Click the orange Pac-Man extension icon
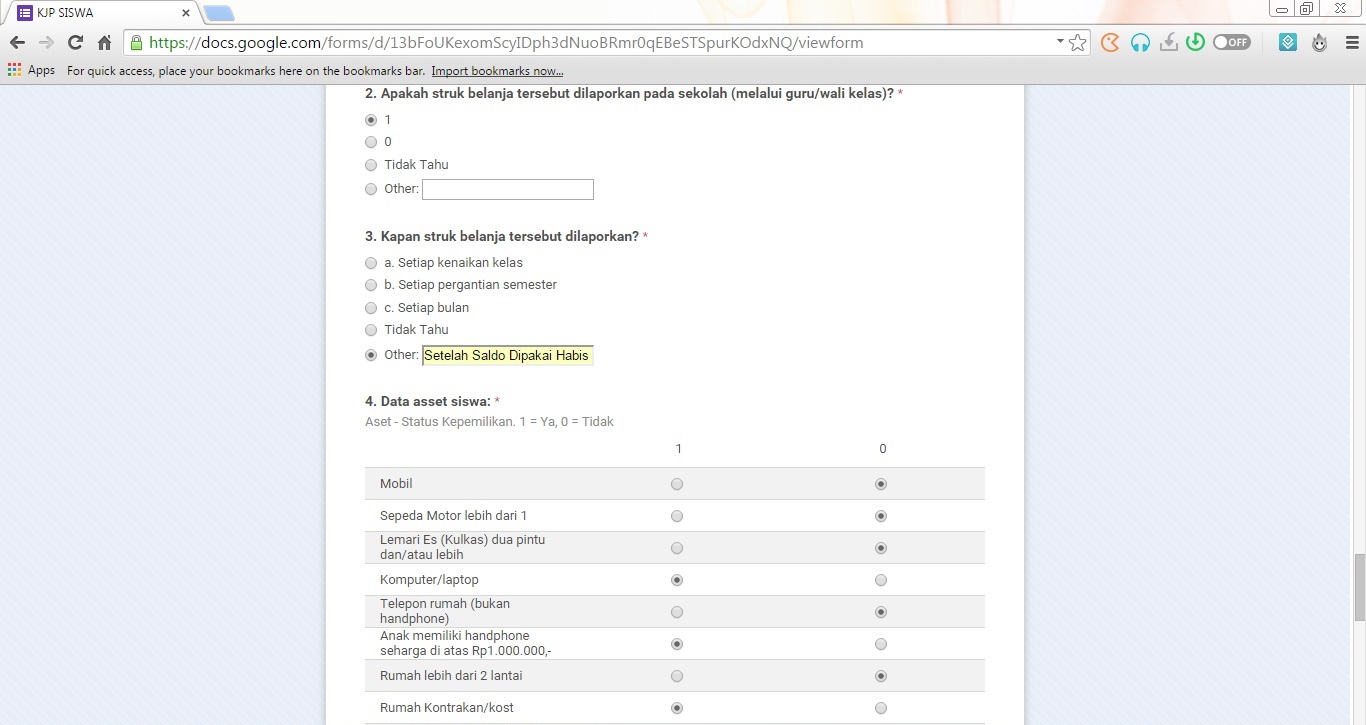Image resolution: width=1366 pixels, height=725 pixels. [1110, 43]
